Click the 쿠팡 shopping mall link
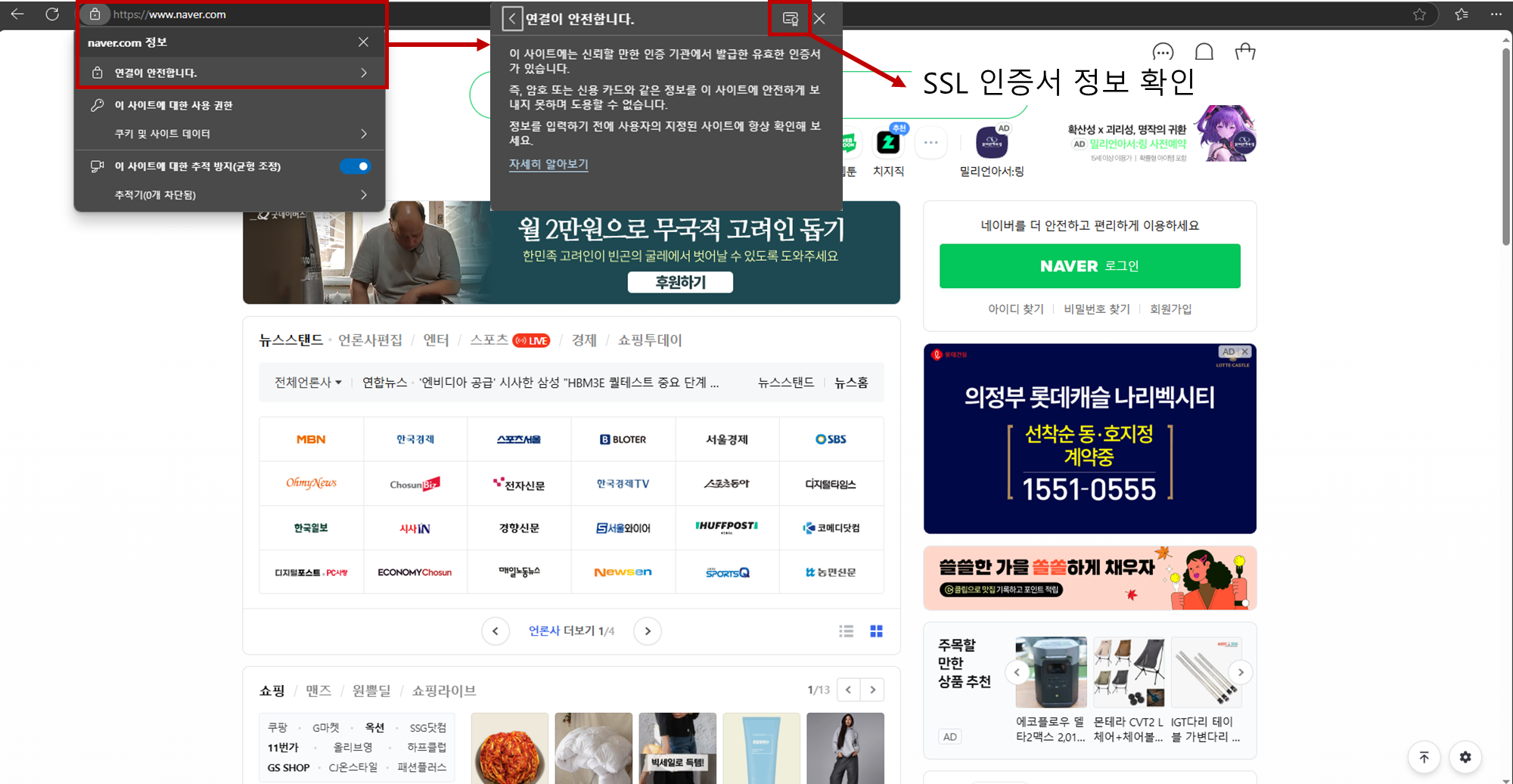Viewport: 1513px width, 784px height. tap(278, 727)
